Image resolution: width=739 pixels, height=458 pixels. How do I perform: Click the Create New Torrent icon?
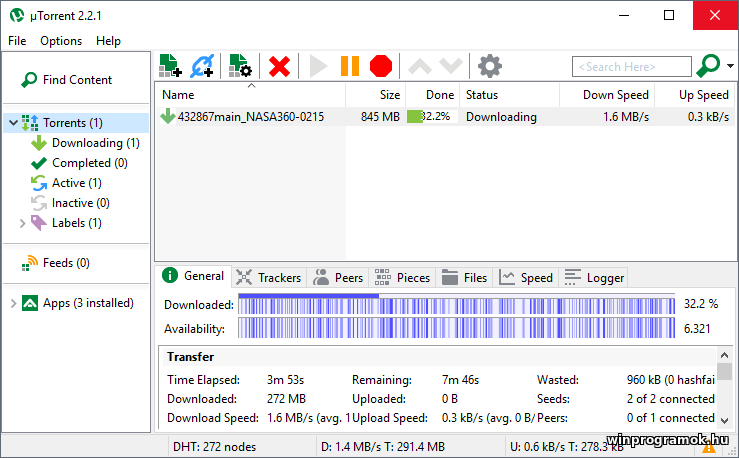(x=240, y=66)
